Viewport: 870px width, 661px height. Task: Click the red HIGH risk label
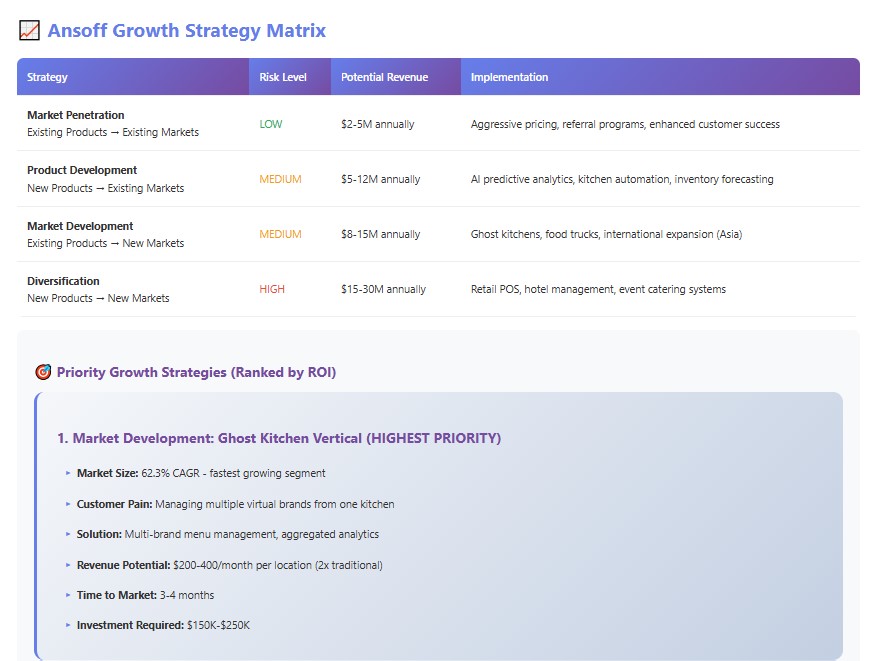(x=272, y=289)
